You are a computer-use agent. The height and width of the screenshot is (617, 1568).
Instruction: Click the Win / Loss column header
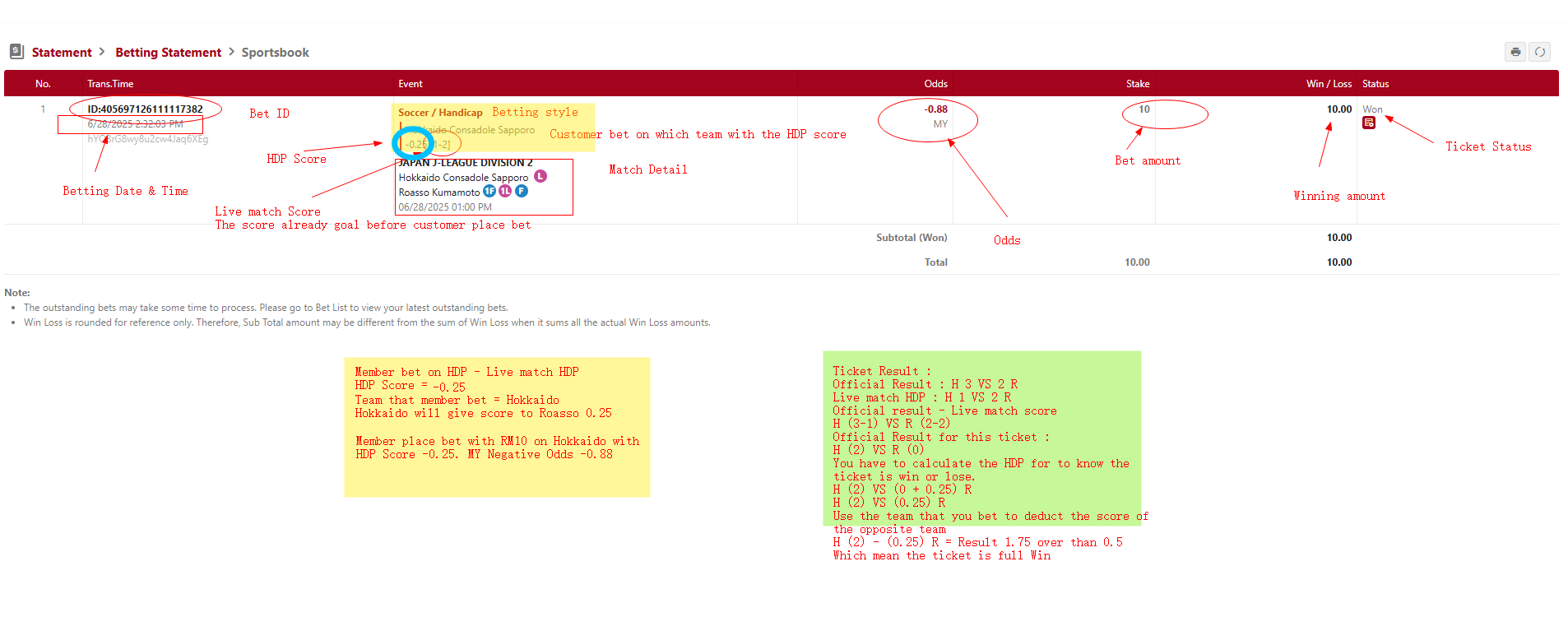[x=1329, y=84]
